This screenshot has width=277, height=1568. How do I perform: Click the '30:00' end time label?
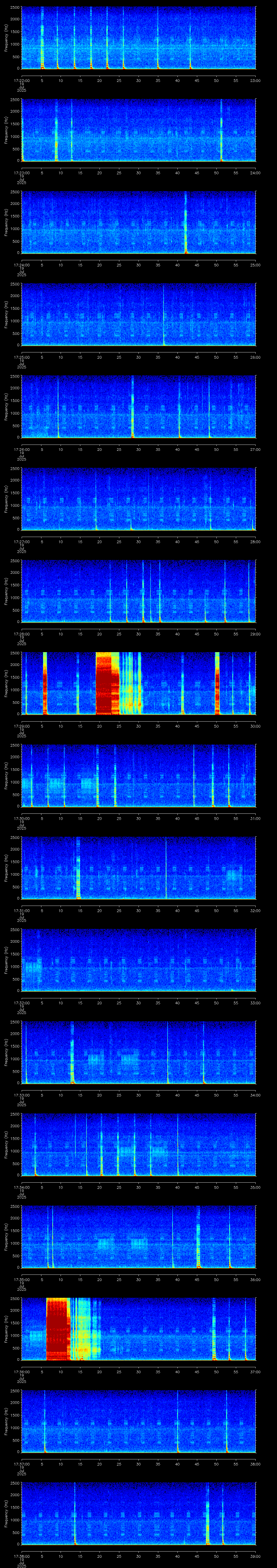(256, 726)
